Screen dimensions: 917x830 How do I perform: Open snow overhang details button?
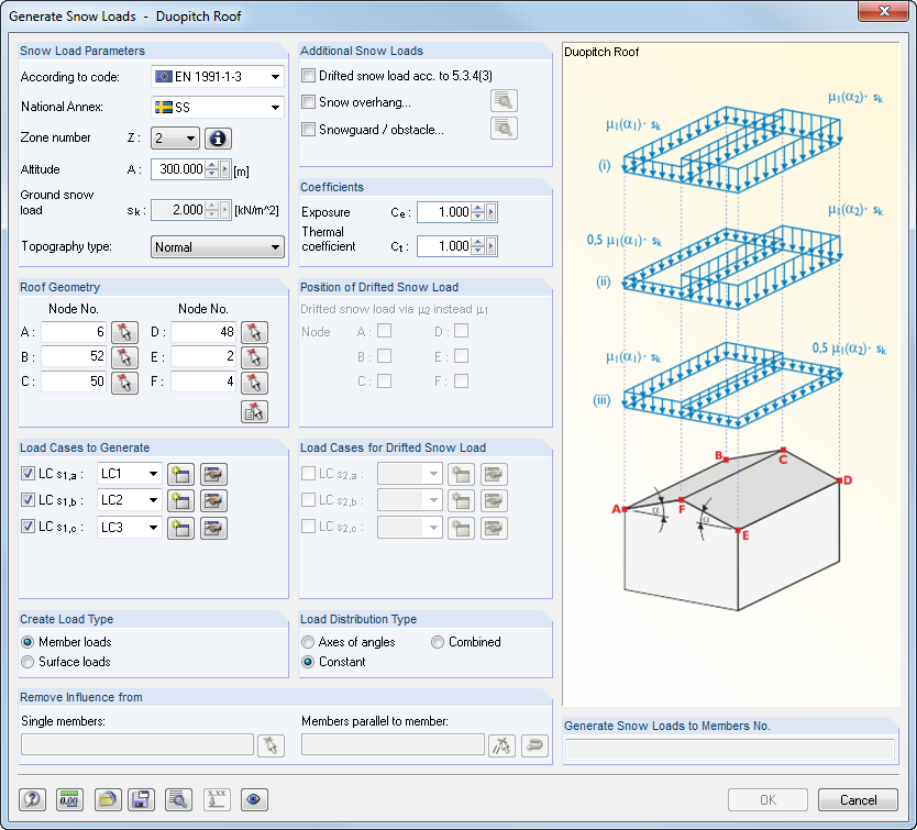[504, 101]
